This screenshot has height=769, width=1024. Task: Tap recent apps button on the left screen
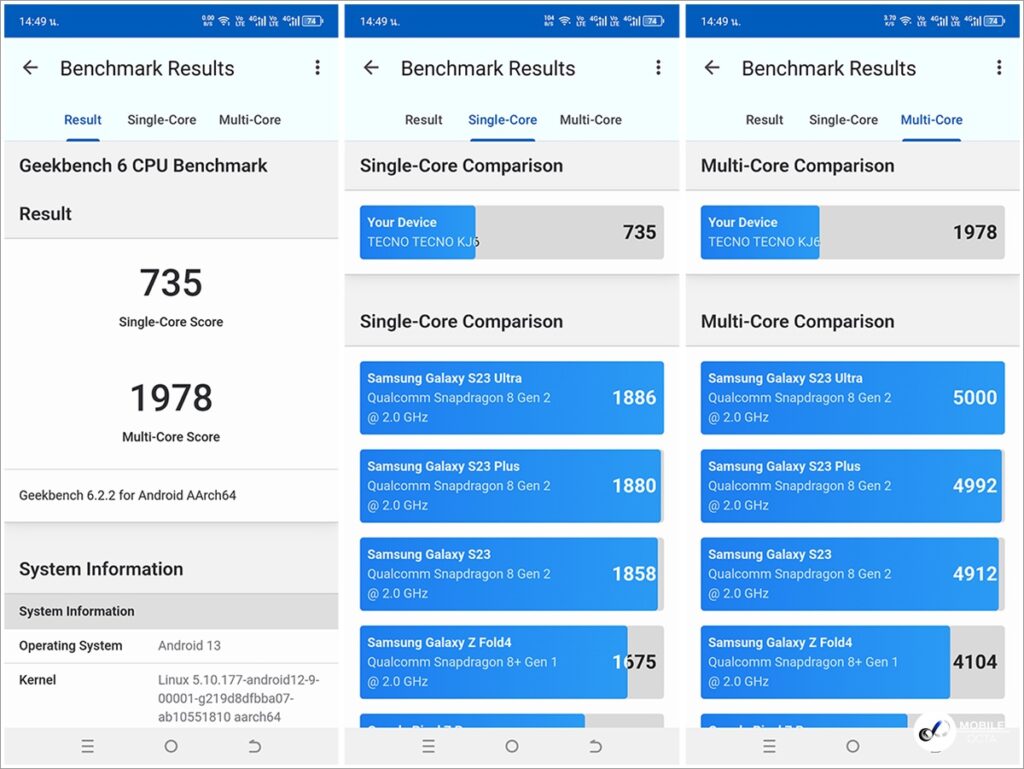point(88,746)
